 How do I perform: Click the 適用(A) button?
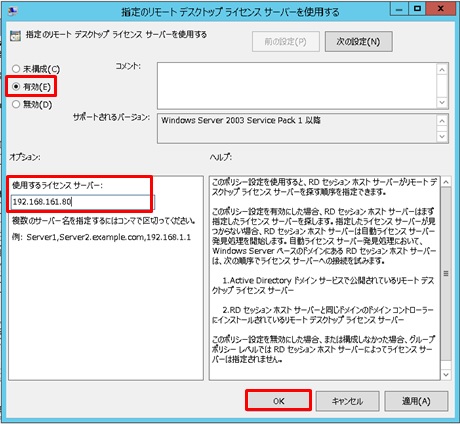pos(416,401)
